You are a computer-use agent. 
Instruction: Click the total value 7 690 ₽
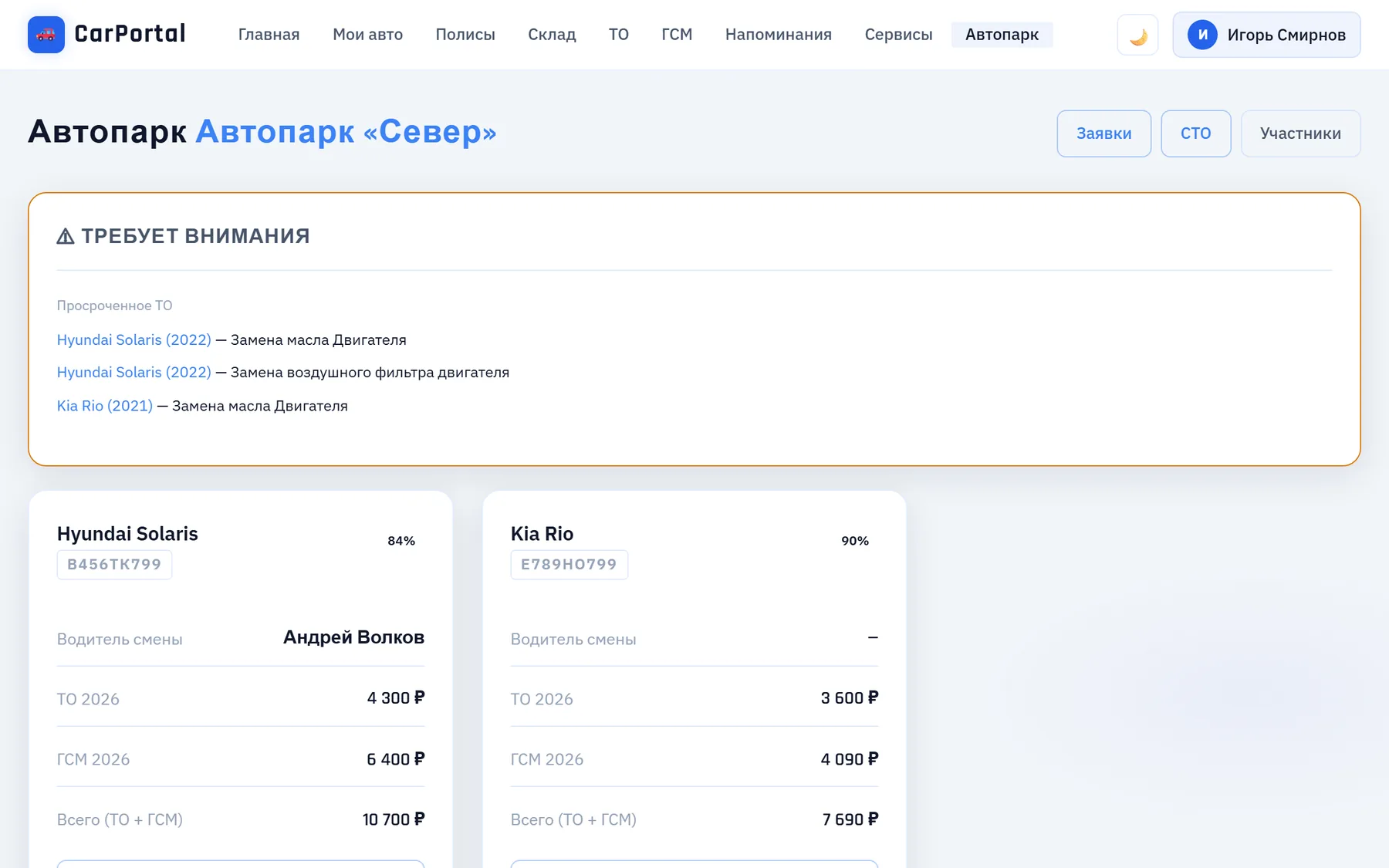[x=850, y=819]
